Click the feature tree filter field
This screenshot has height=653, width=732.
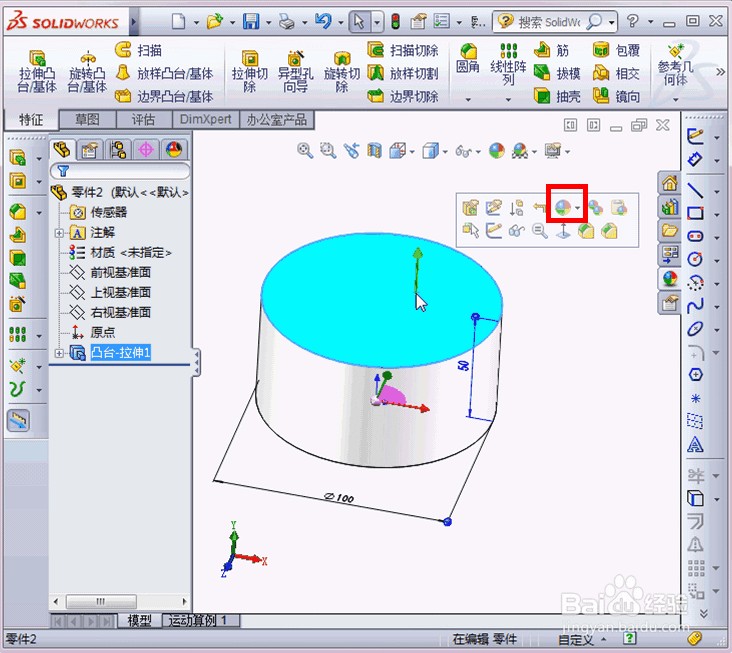pos(120,171)
